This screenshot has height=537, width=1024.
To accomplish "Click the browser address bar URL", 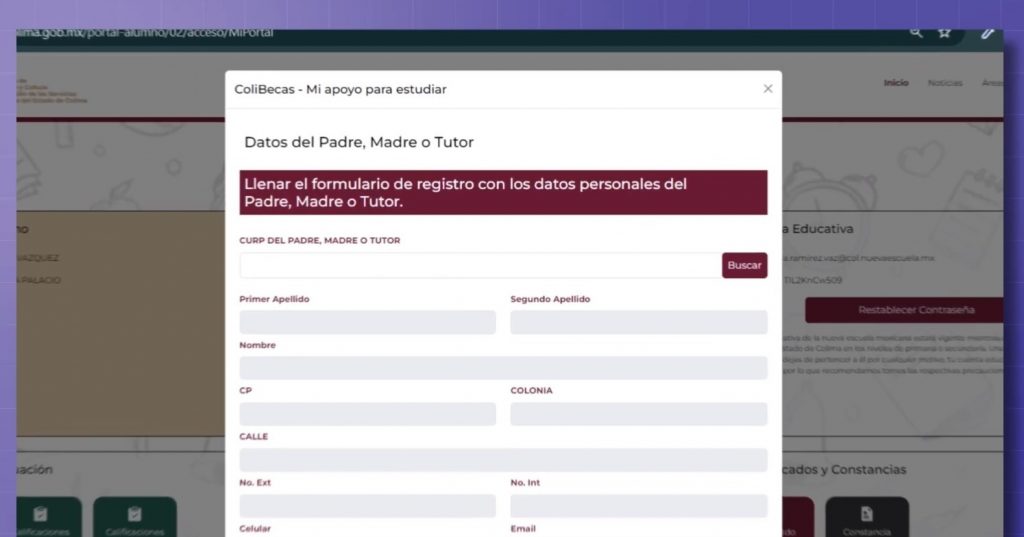I will tap(150, 33).
